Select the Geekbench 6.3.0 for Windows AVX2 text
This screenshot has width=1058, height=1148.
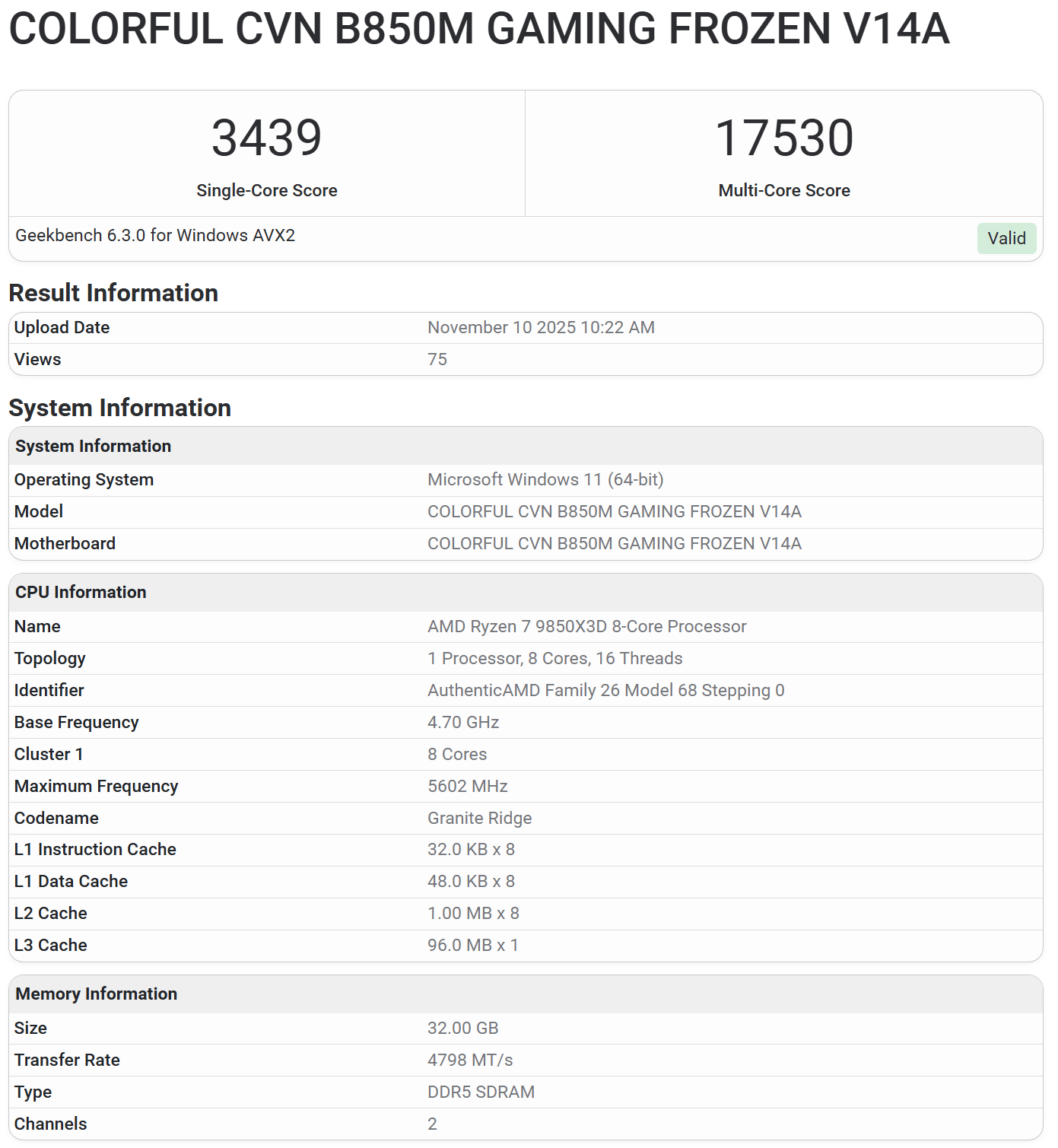tap(155, 236)
